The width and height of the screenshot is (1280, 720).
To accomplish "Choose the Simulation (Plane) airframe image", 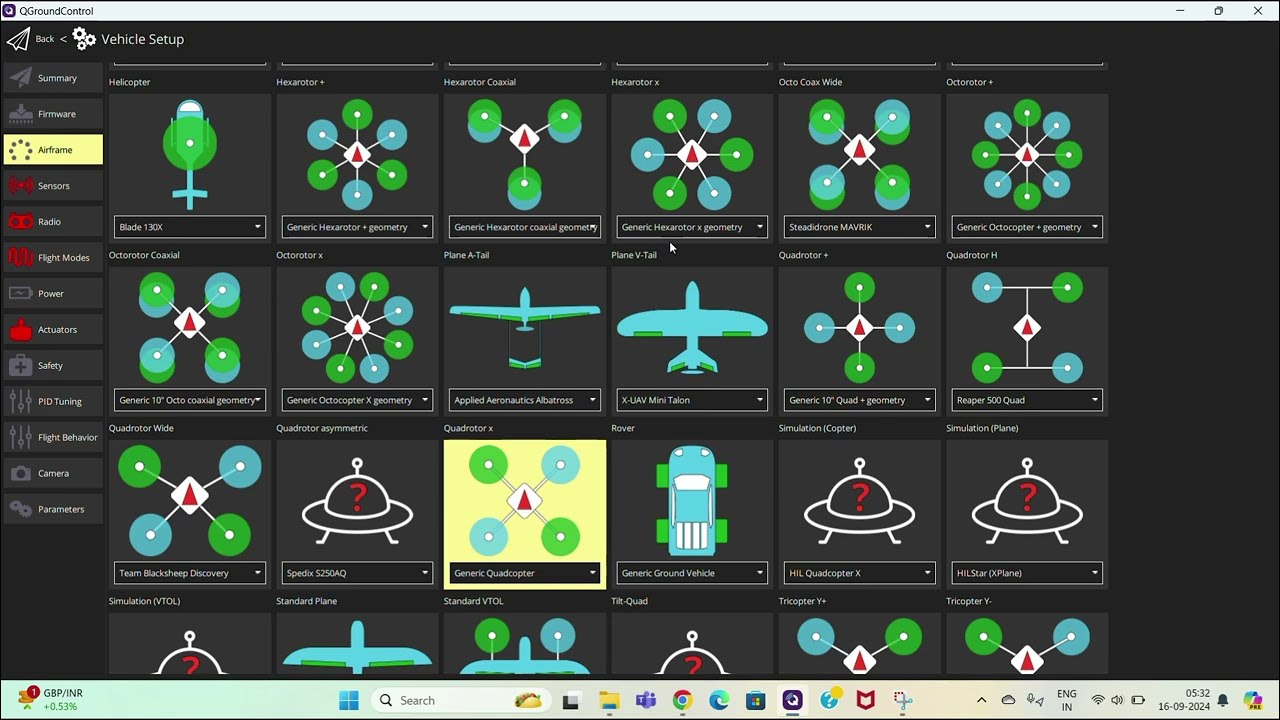I will pos(1027,499).
